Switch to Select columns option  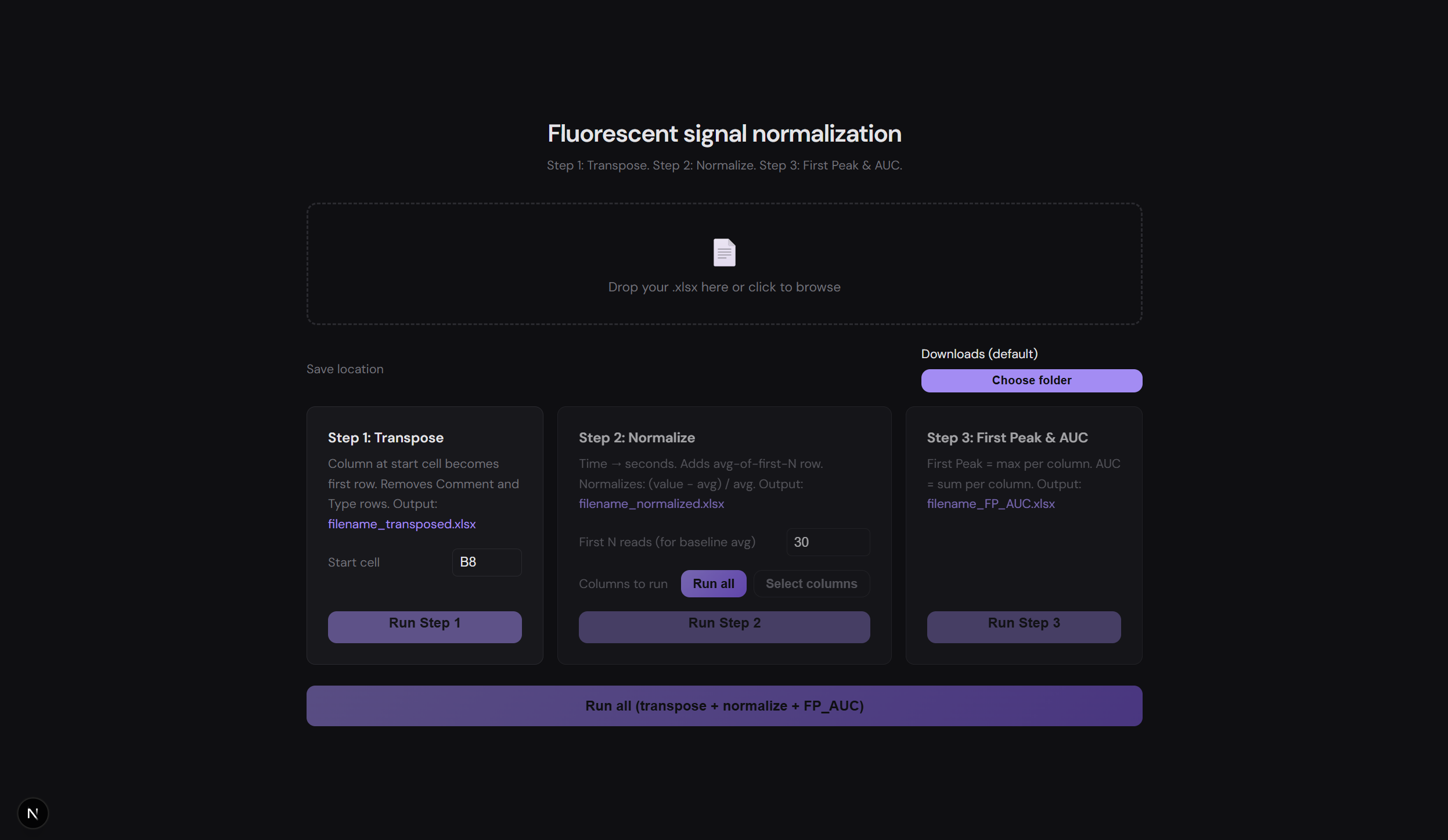[x=811, y=583]
